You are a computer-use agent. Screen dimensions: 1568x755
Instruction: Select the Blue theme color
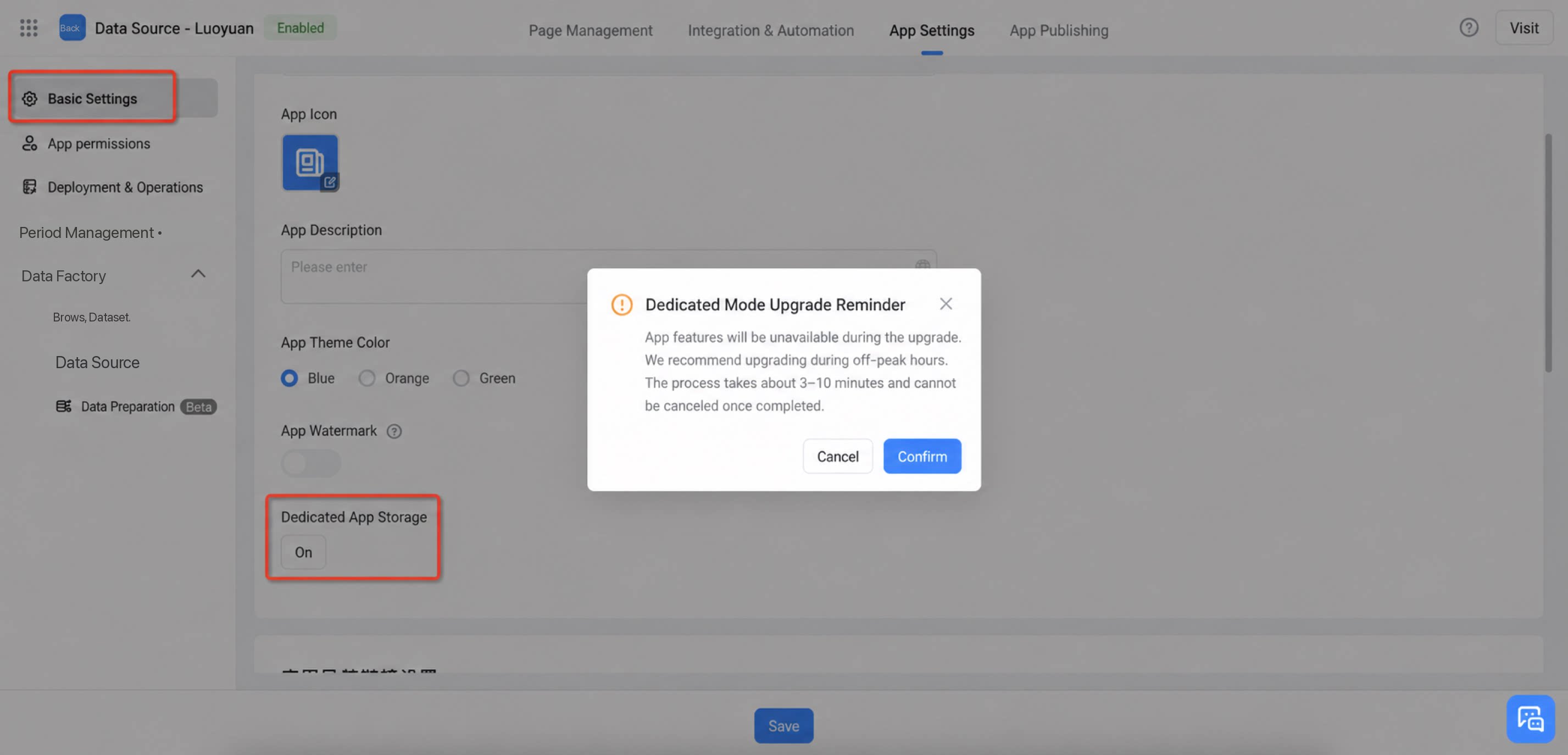point(289,378)
